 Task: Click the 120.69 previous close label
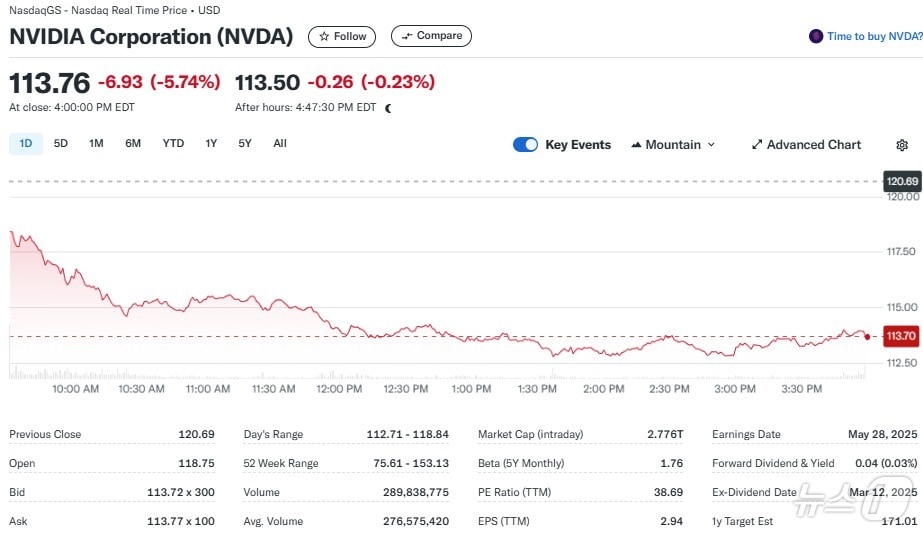tap(901, 181)
